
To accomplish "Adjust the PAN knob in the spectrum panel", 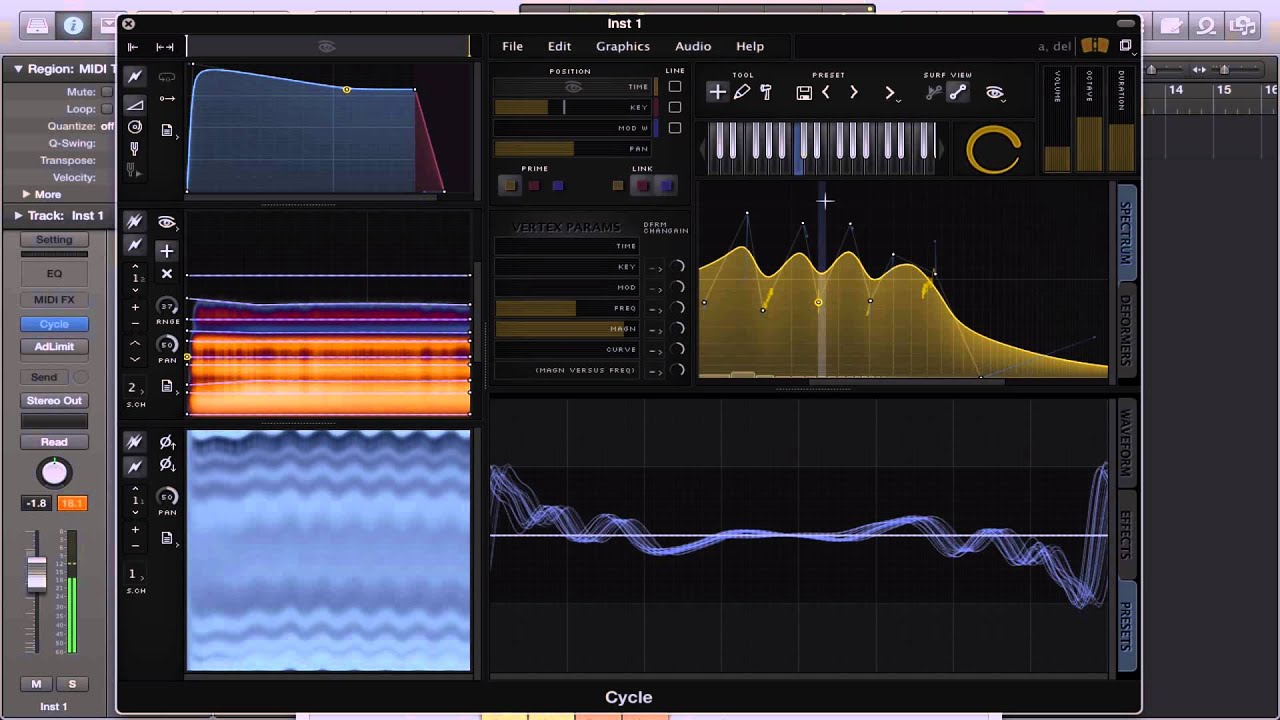I will click(x=167, y=345).
